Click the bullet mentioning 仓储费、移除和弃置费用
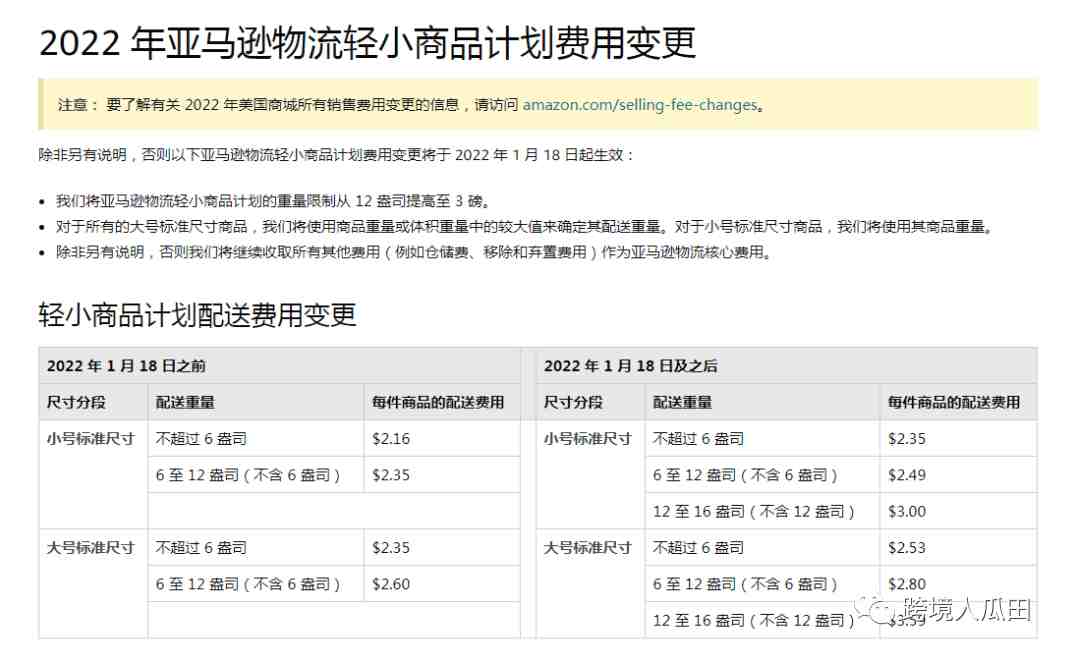Screen dimensions: 1066x656 click(x=414, y=253)
